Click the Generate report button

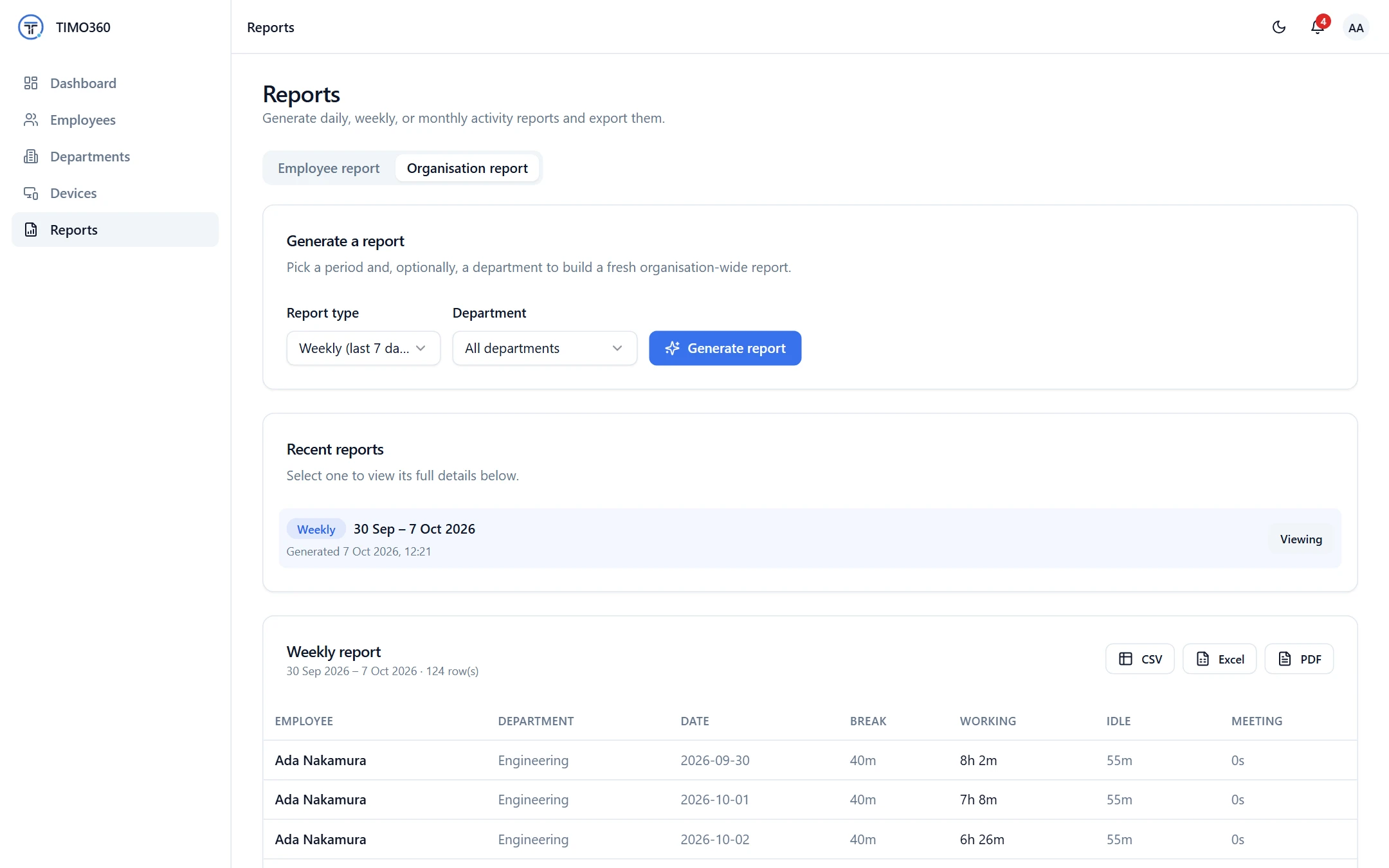pos(725,348)
